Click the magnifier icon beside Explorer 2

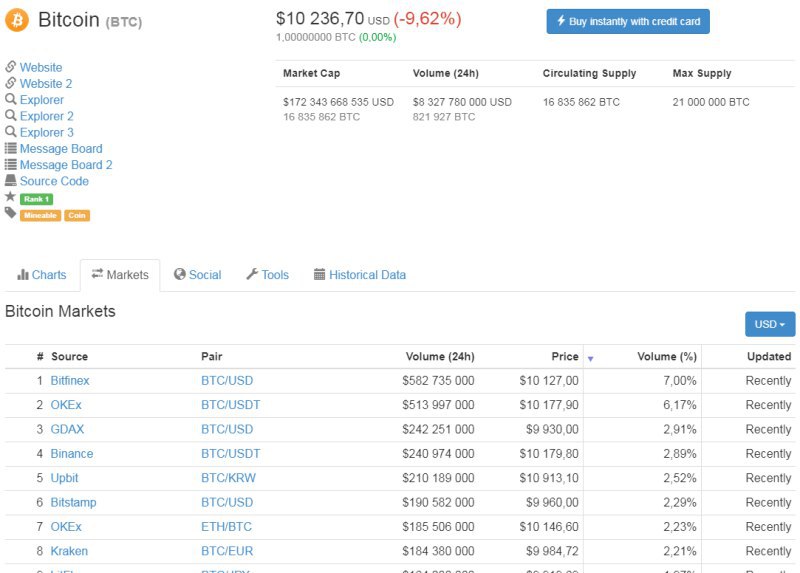(x=11, y=115)
